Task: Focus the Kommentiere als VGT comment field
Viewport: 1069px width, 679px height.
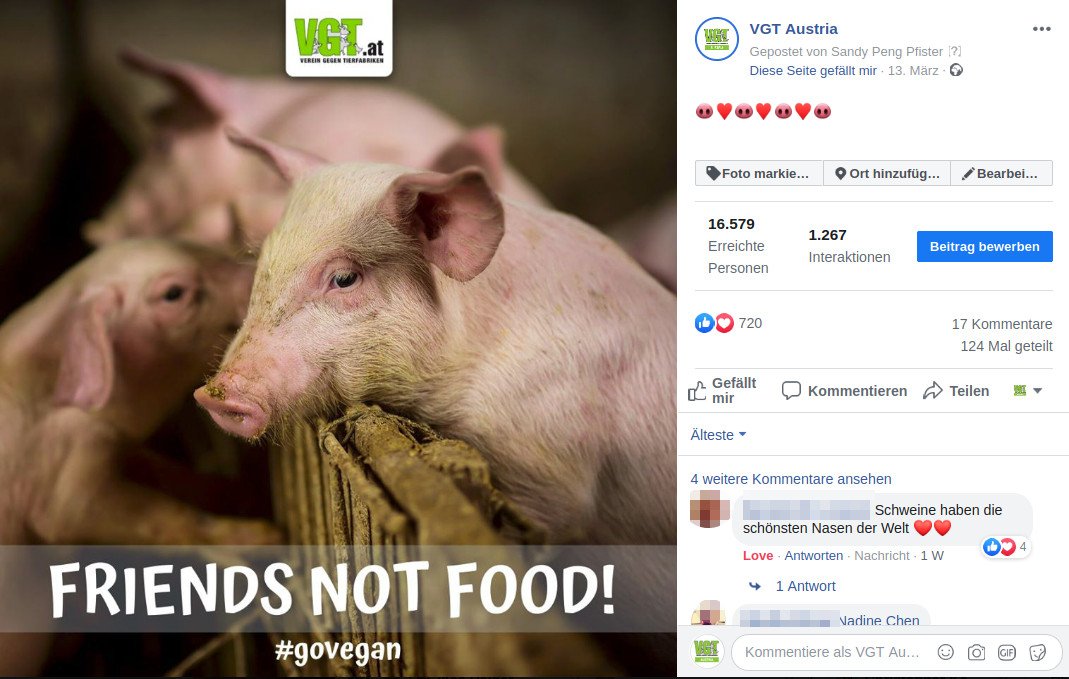Action: pyautogui.click(x=832, y=652)
